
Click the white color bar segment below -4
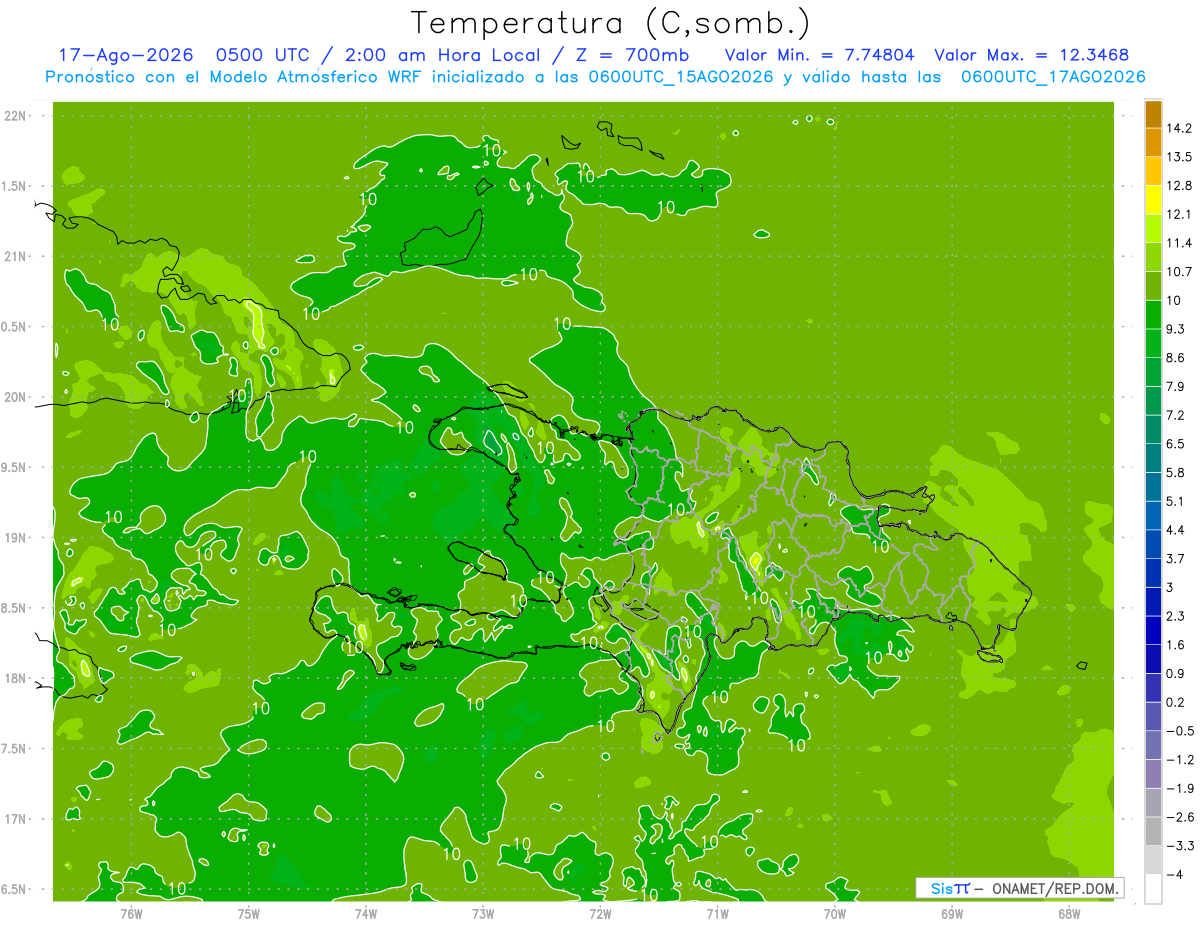click(1153, 889)
